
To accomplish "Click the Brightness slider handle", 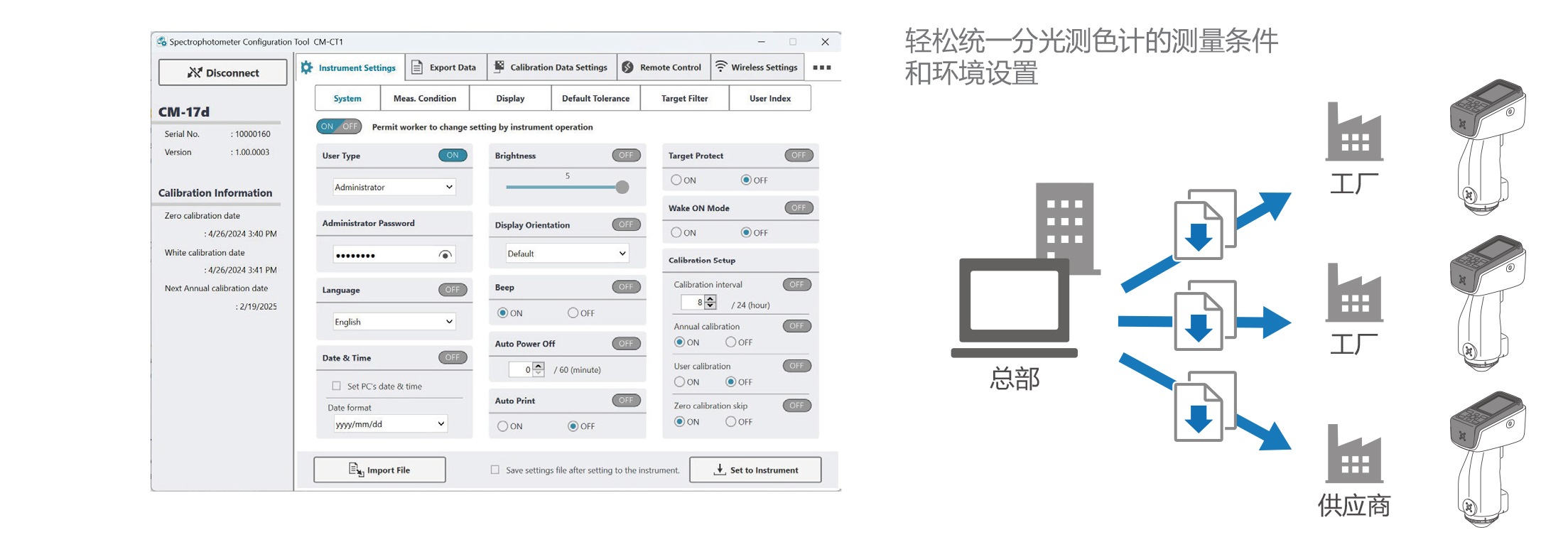I will pos(622,187).
